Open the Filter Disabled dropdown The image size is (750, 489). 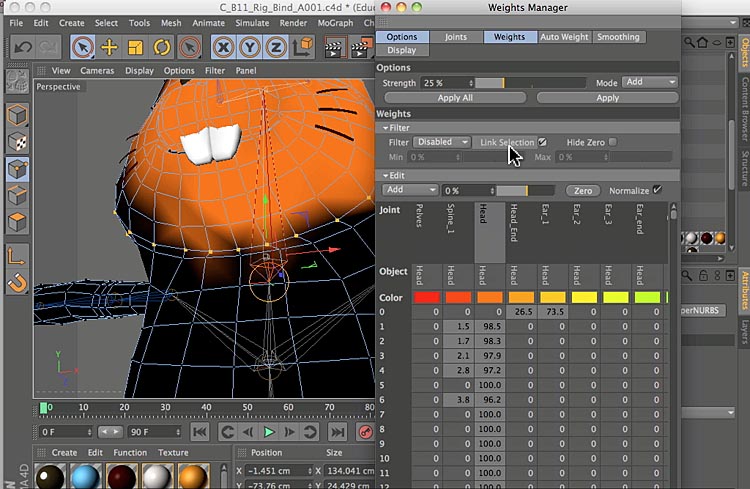point(441,142)
